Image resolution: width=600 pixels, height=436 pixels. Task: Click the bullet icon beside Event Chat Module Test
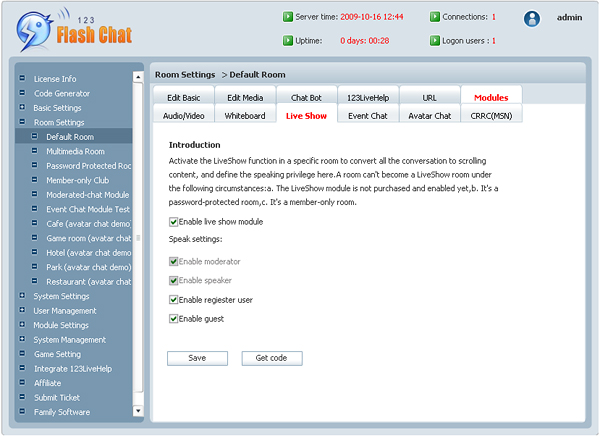(34, 209)
